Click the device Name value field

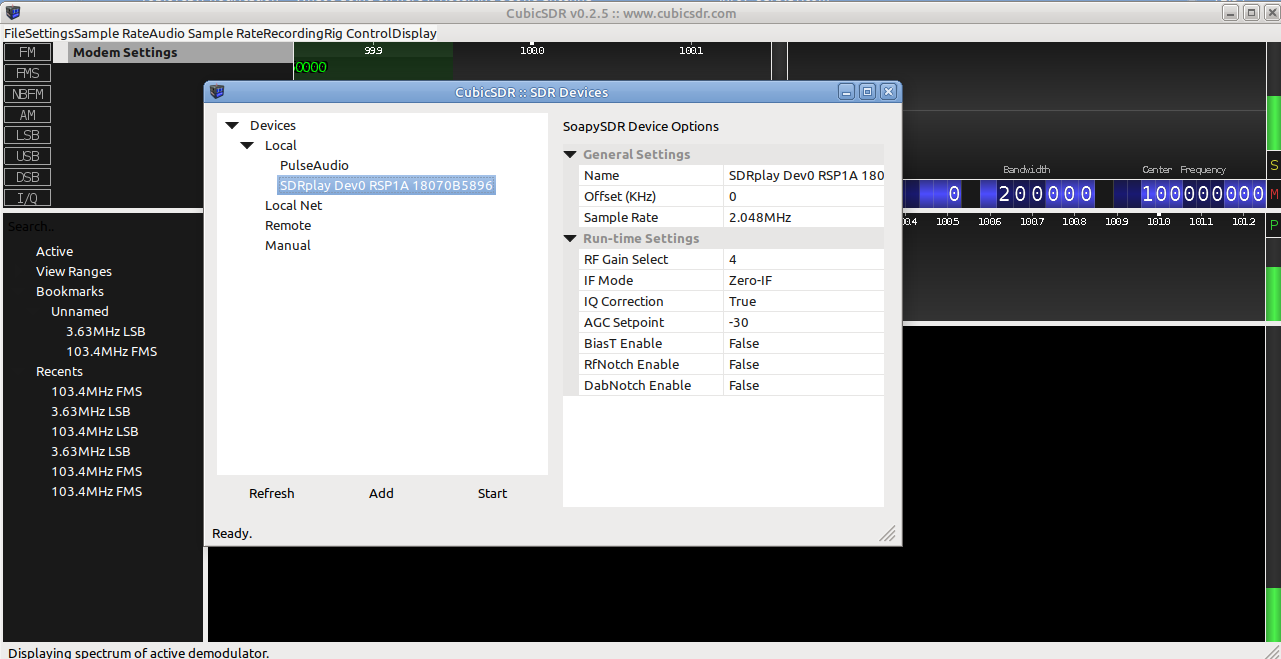(x=804, y=175)
